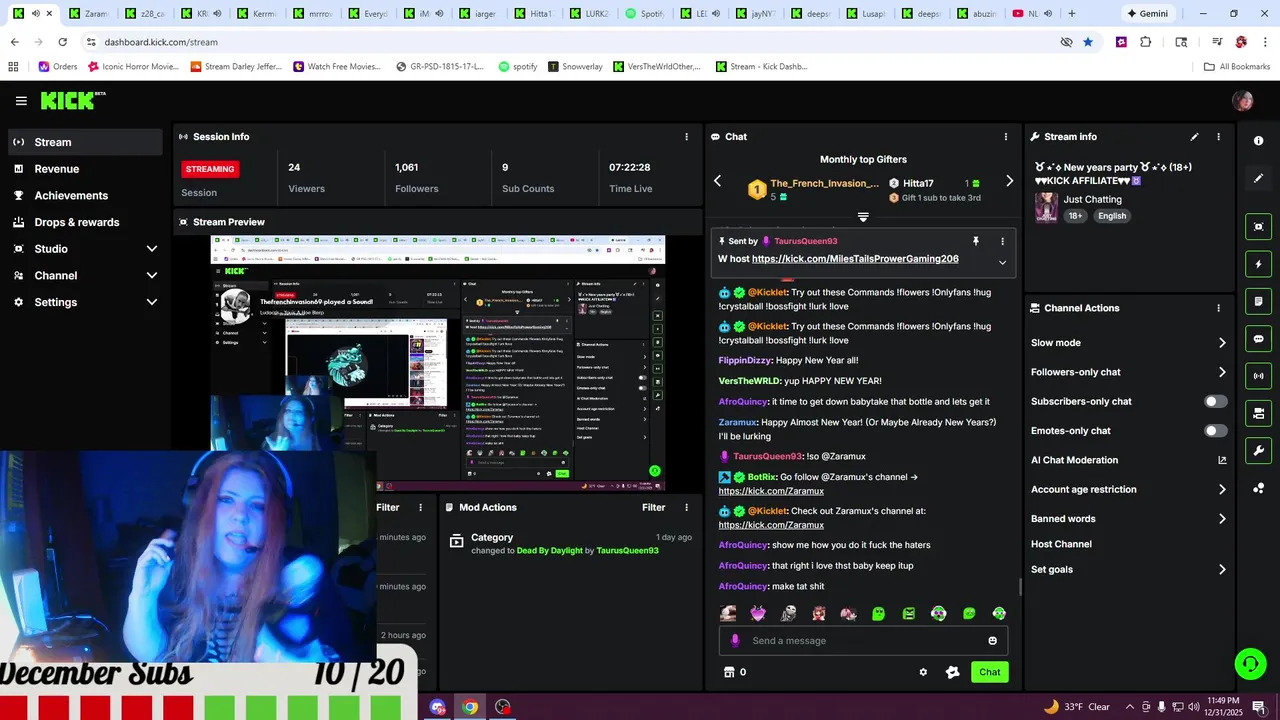1280x720 pixels.
Task: Open Channel Actions three-dot menu
Action: tap(1218, 308)
